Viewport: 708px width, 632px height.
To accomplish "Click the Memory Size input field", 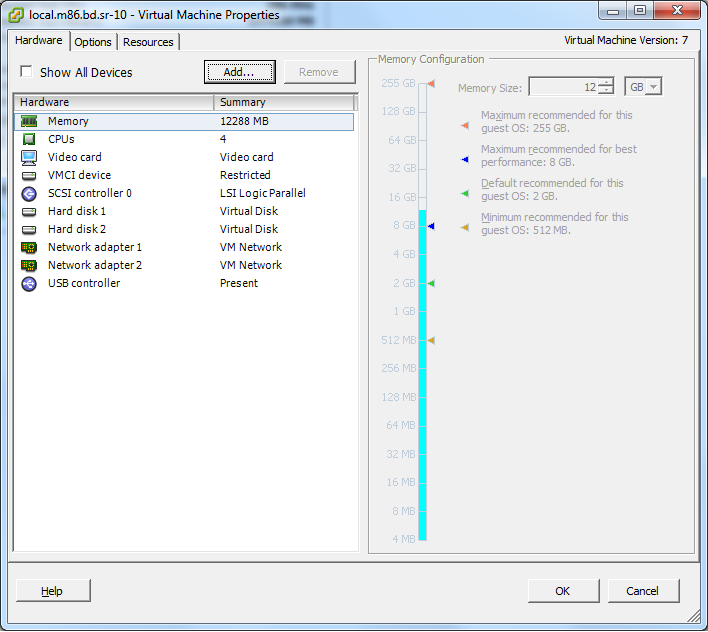I will [563, 87].
